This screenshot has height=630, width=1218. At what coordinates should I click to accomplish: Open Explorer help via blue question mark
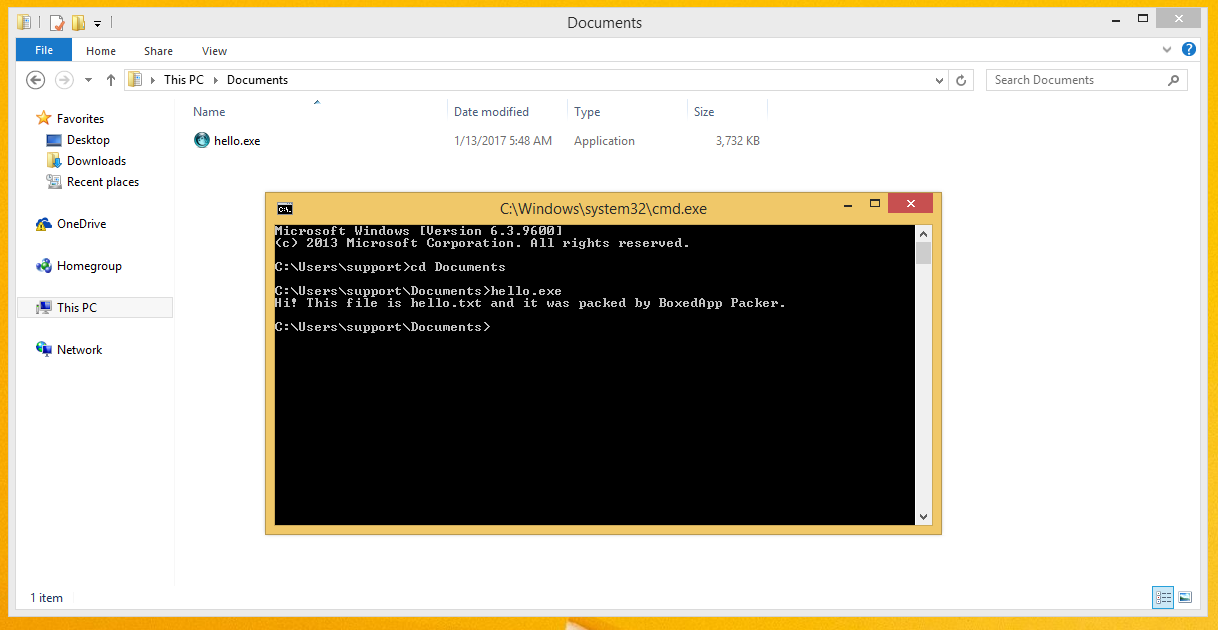[x=1188, y=49]
